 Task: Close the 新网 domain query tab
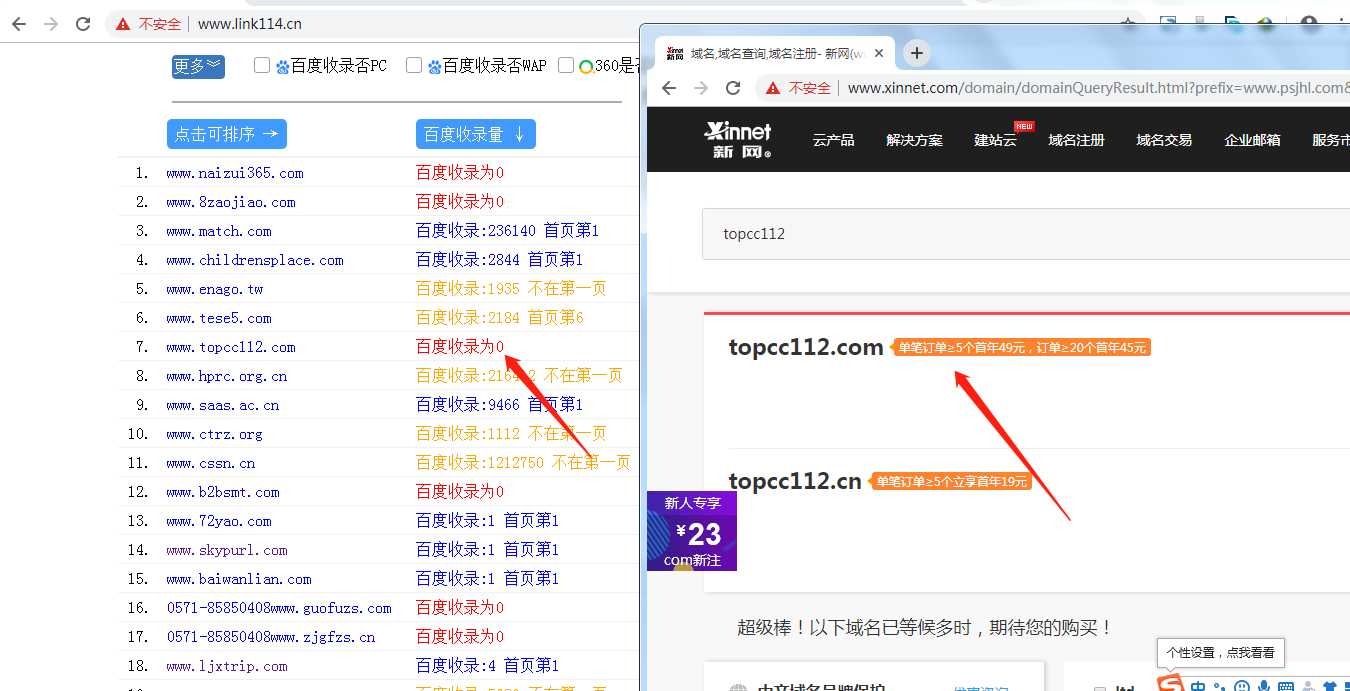point(879,53)
